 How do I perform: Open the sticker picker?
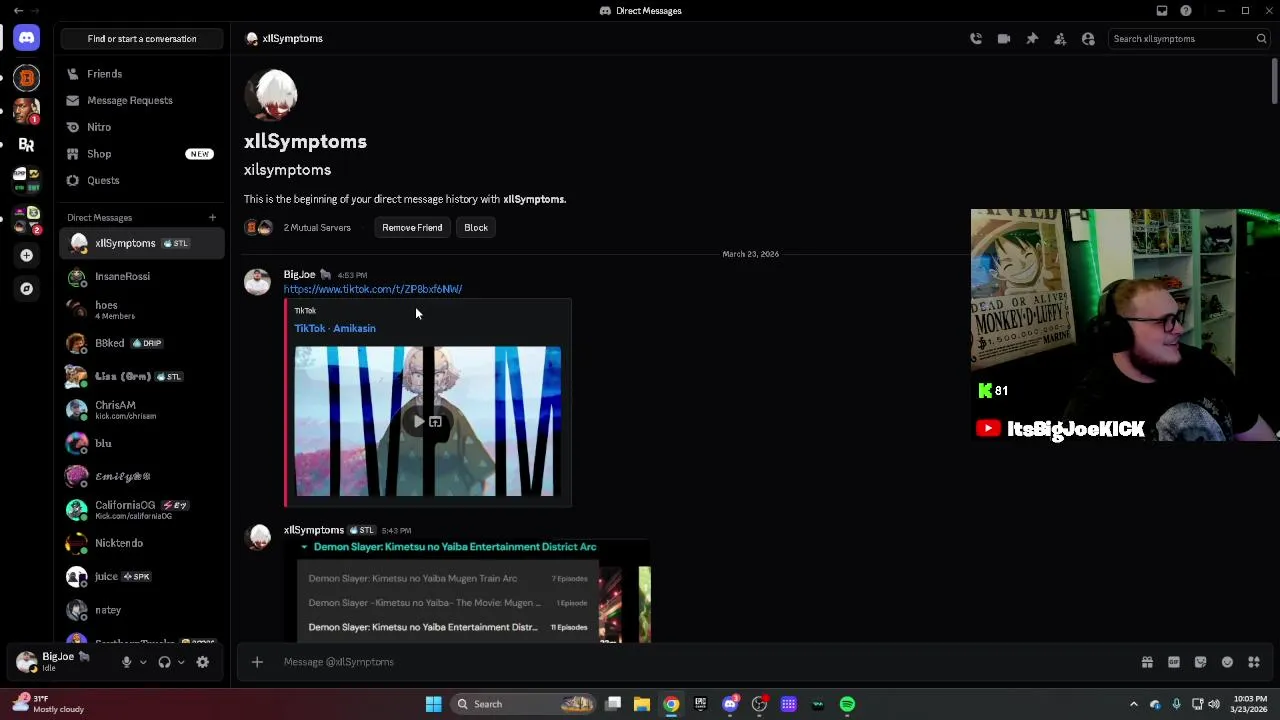pos(1200,662)
